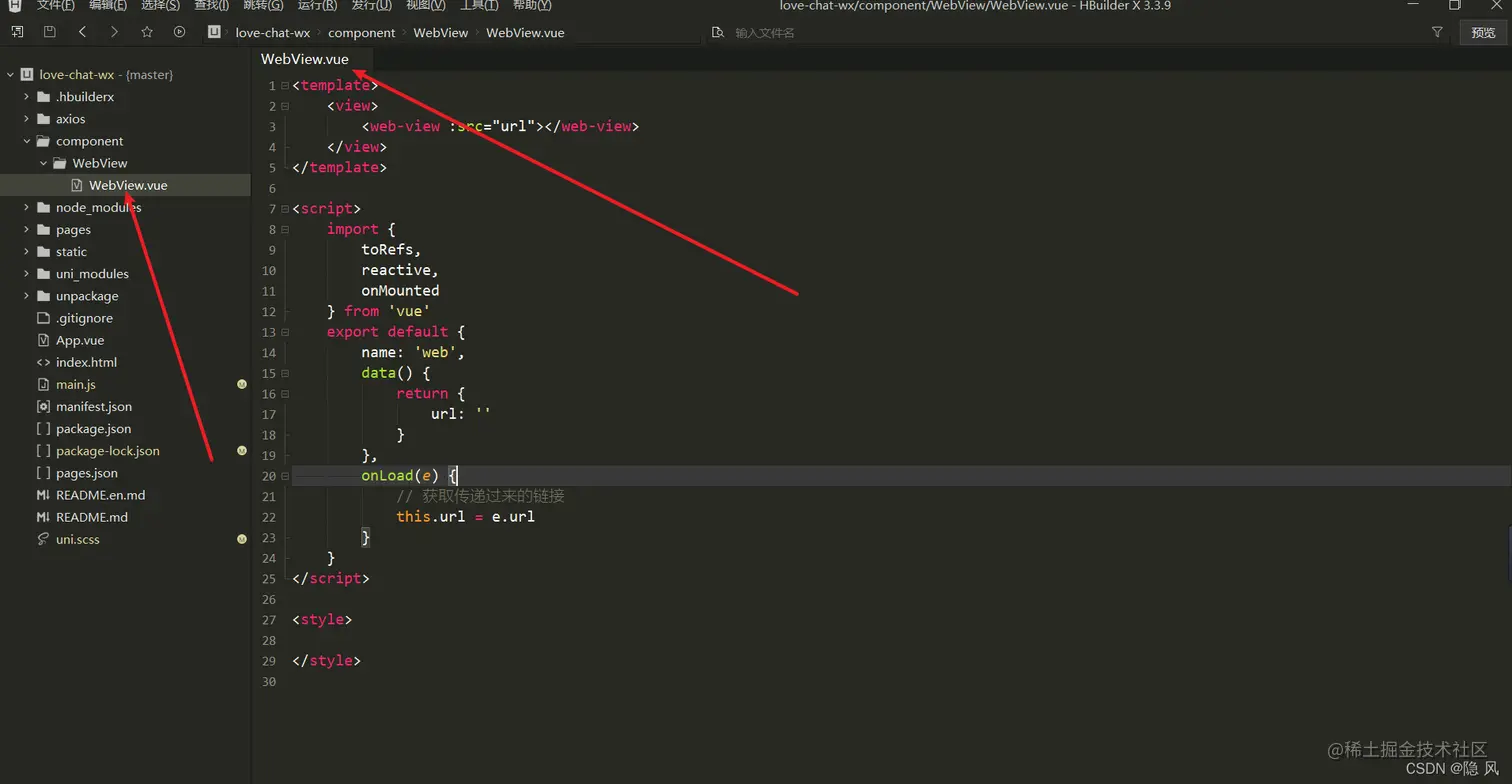Click the uni.scss file icon
Viewport: 1512px width, 784px height.
(43, 539)
